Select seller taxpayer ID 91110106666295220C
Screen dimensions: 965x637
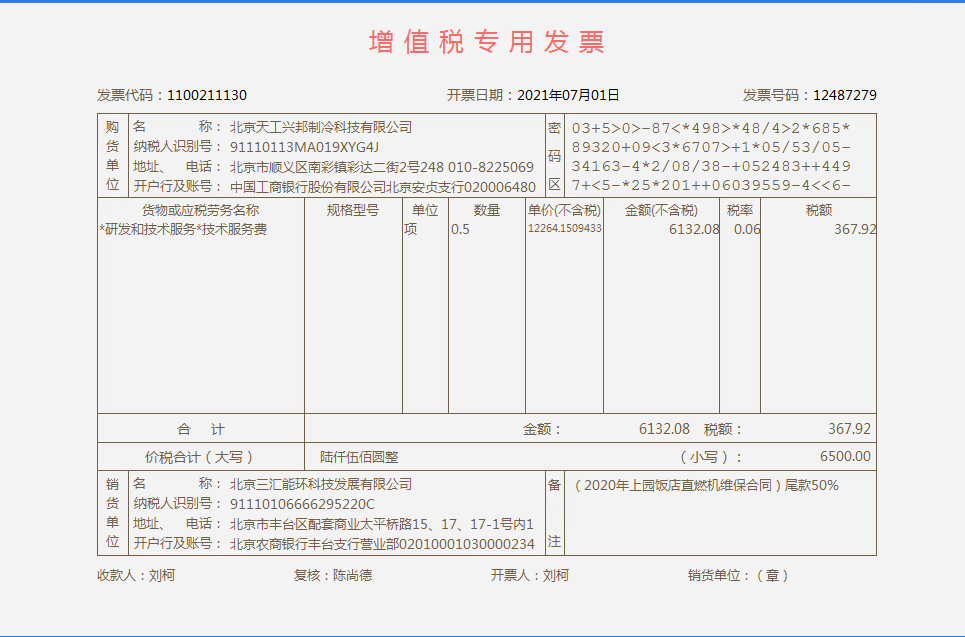[x=302, y=504]
